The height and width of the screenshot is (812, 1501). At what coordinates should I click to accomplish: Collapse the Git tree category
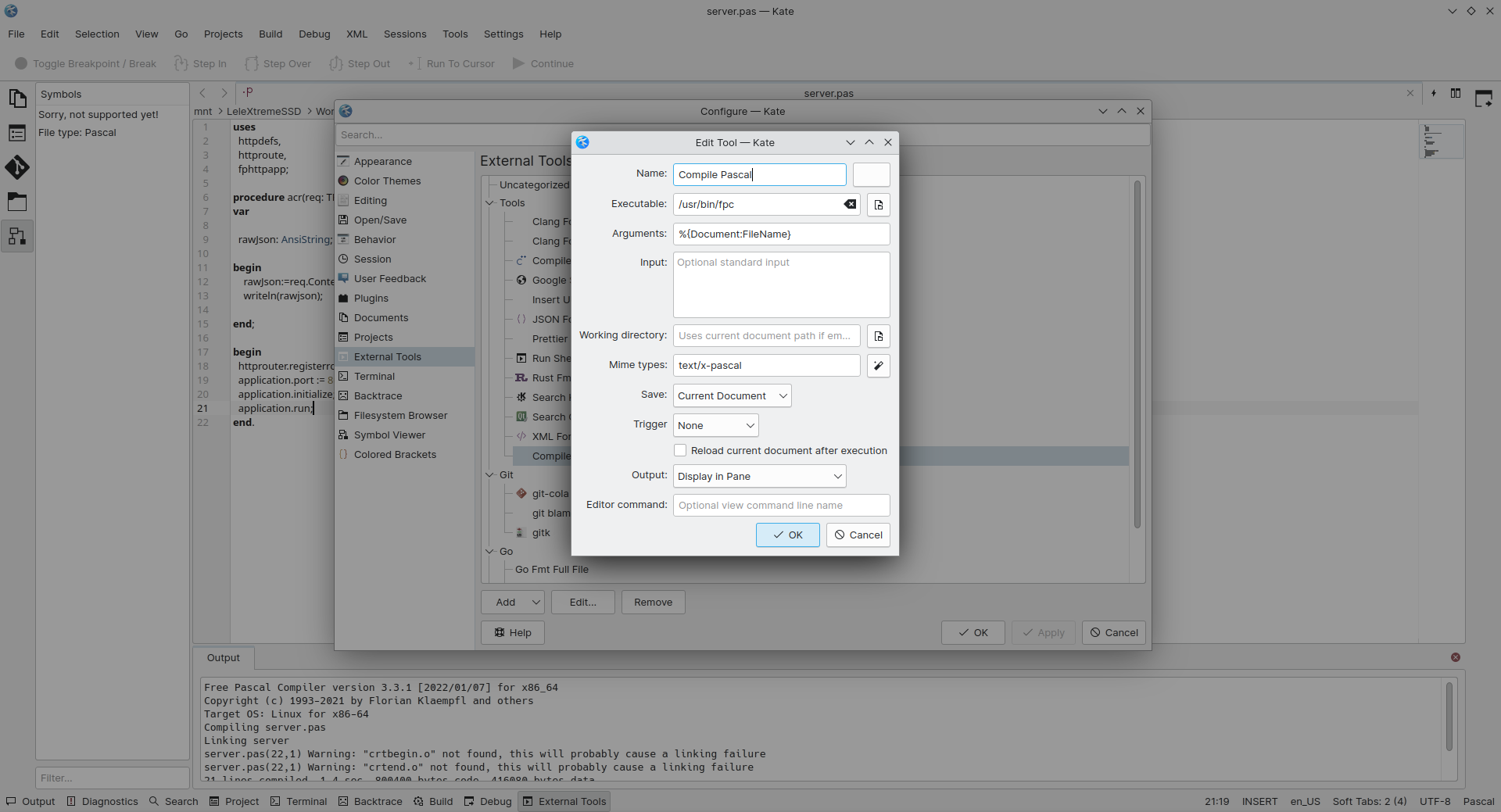[490, 475]
